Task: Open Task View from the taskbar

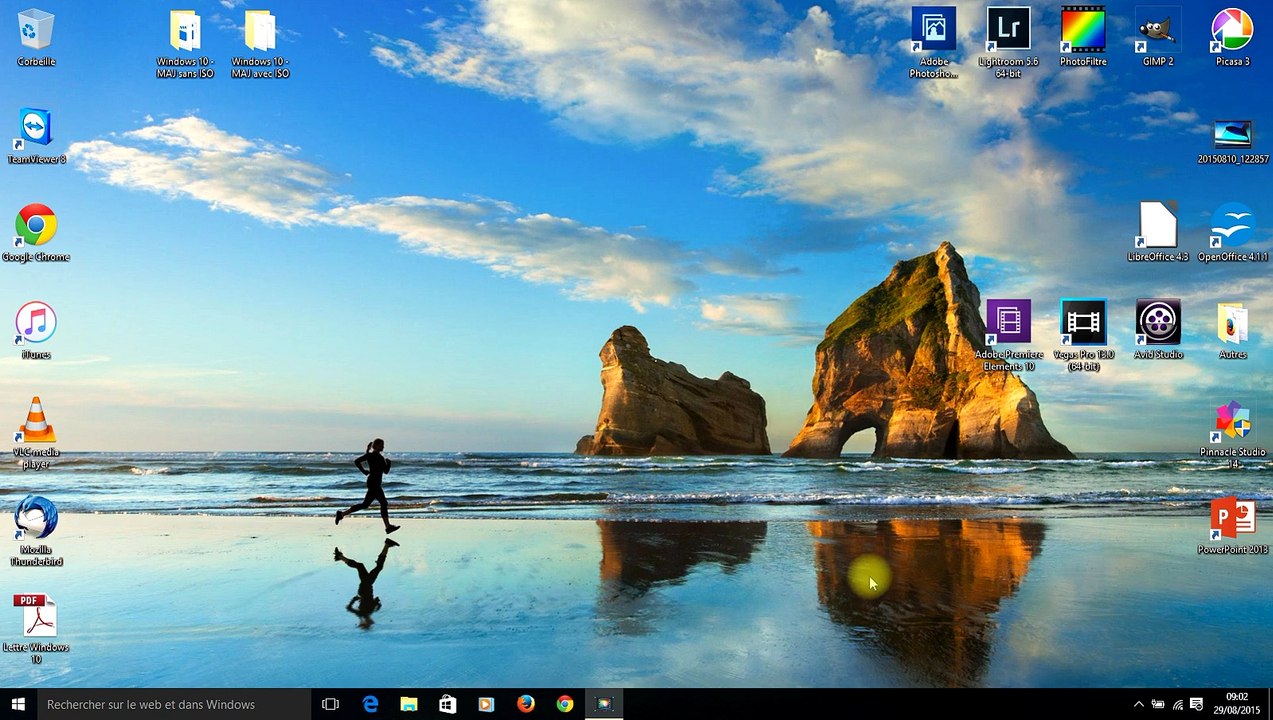Action: 330,704
